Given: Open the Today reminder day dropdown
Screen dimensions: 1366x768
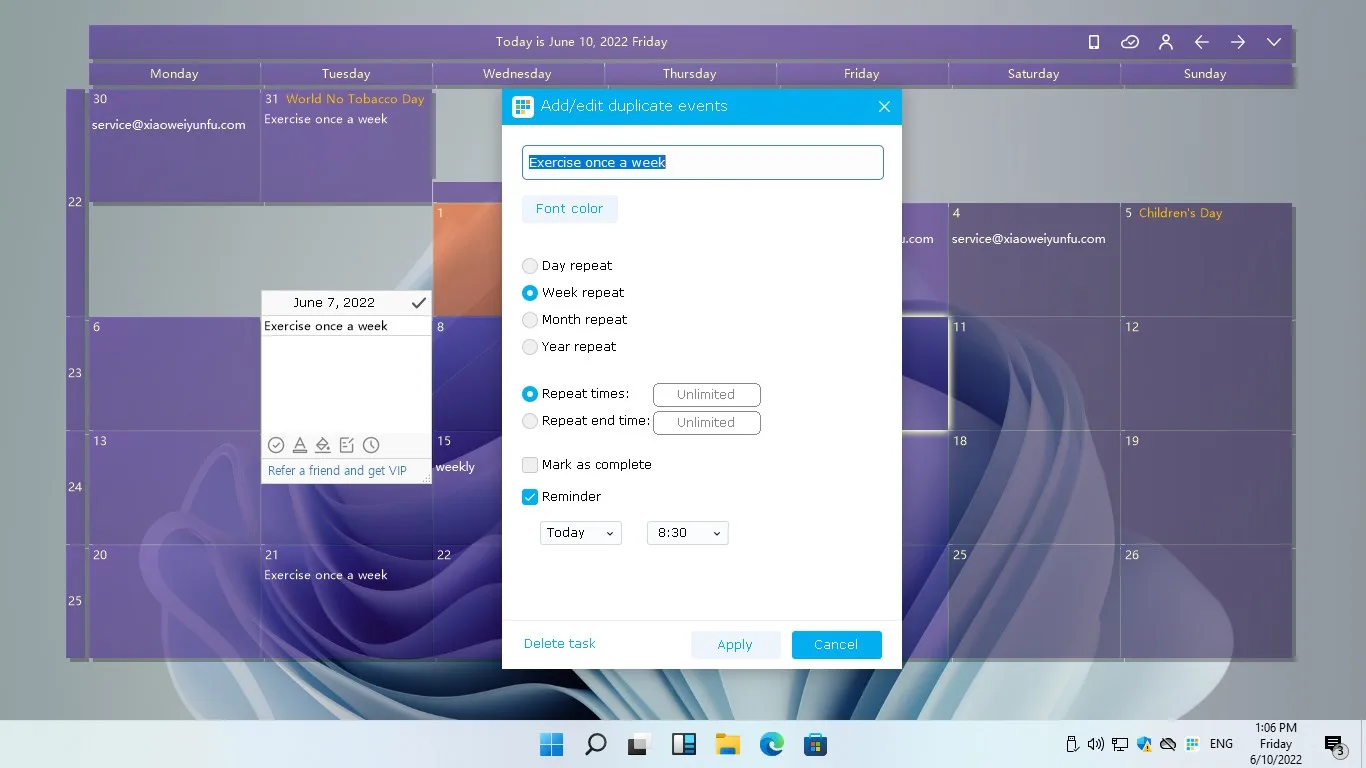Looking at the screenshot, I should [581, 533].
